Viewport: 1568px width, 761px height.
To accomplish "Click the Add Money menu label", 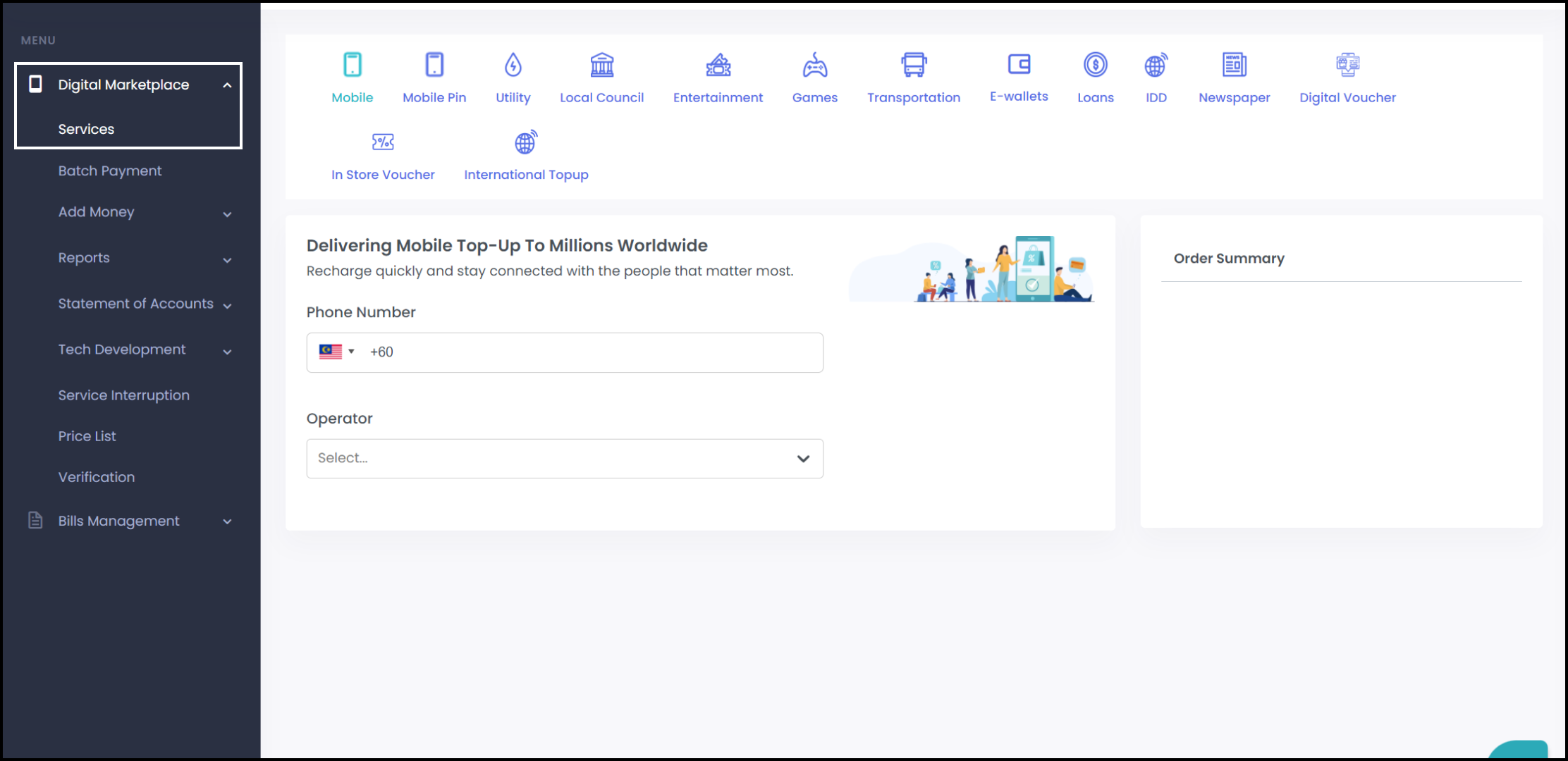I will [96, 212].
